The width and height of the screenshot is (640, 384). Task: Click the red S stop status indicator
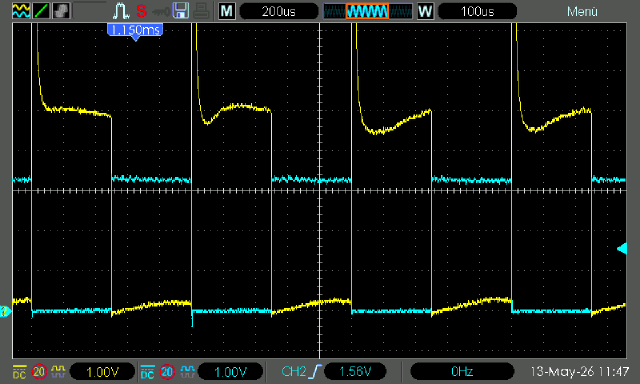pos(141,11)
